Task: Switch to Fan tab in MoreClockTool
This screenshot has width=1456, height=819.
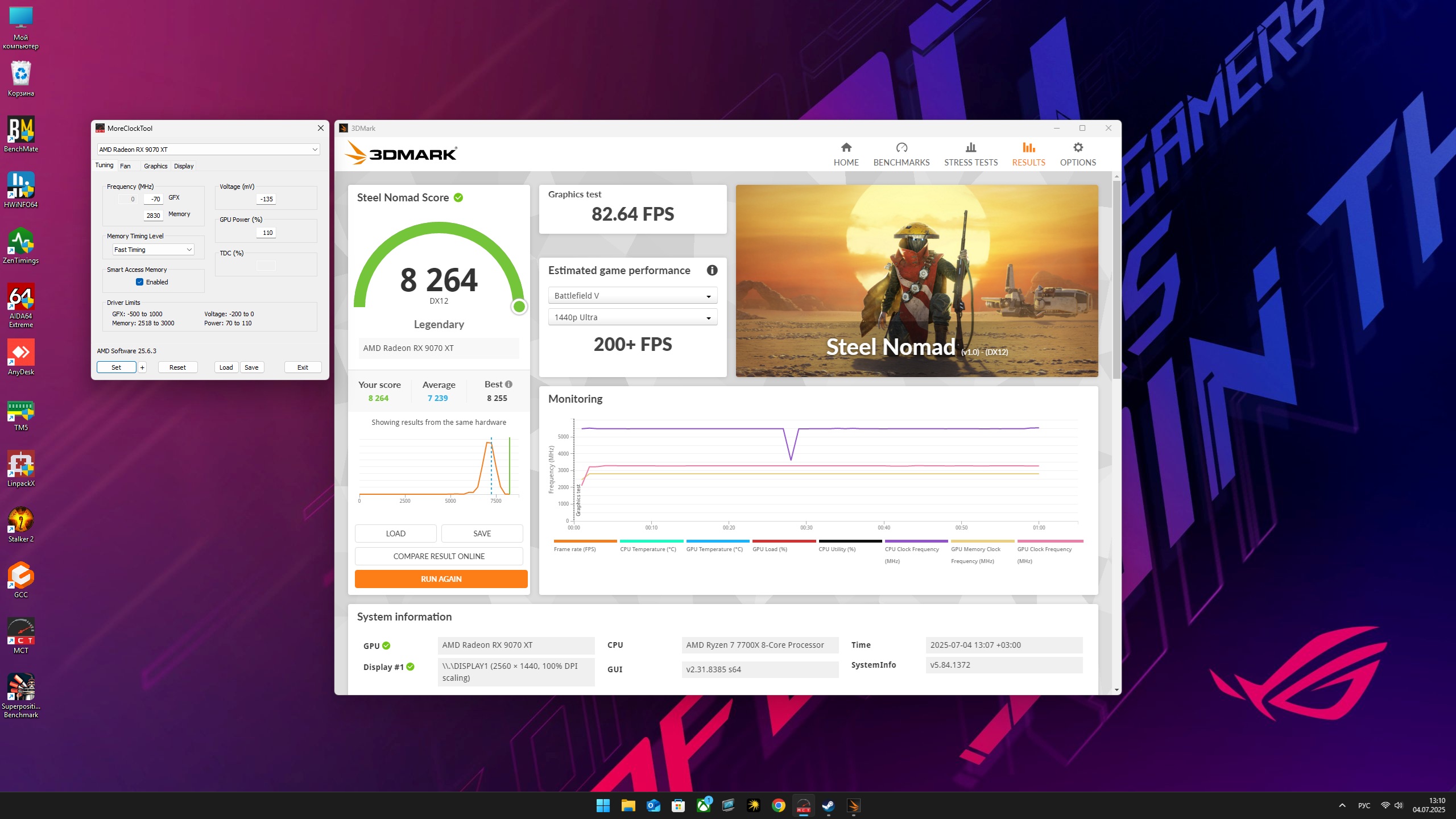Action: point(125,166)
